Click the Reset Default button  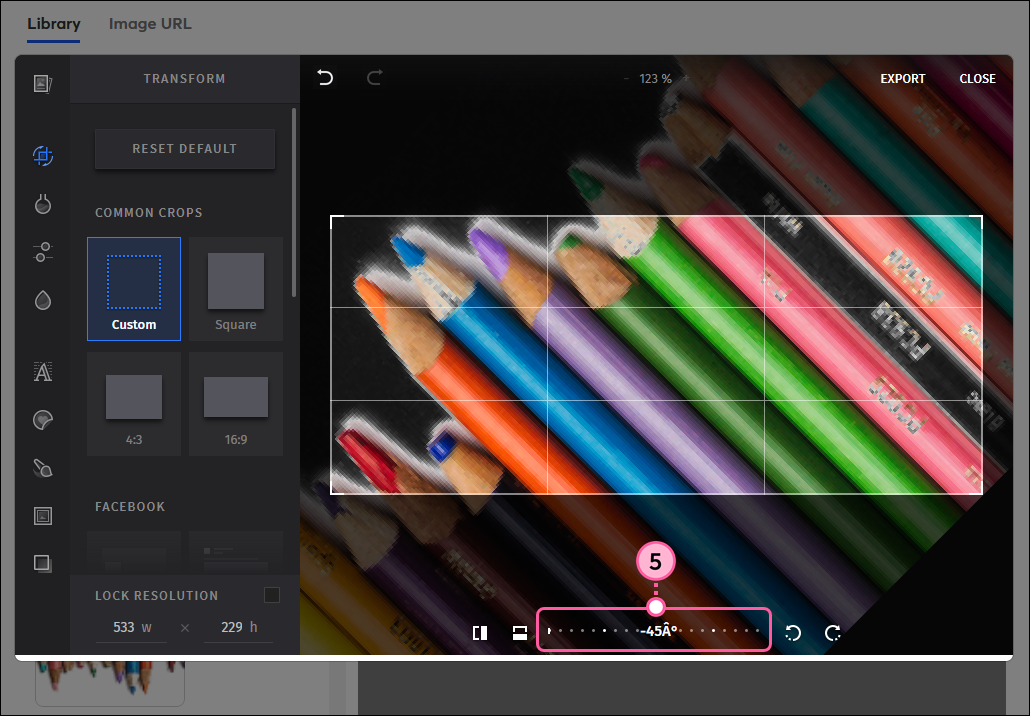click(185, 148)
